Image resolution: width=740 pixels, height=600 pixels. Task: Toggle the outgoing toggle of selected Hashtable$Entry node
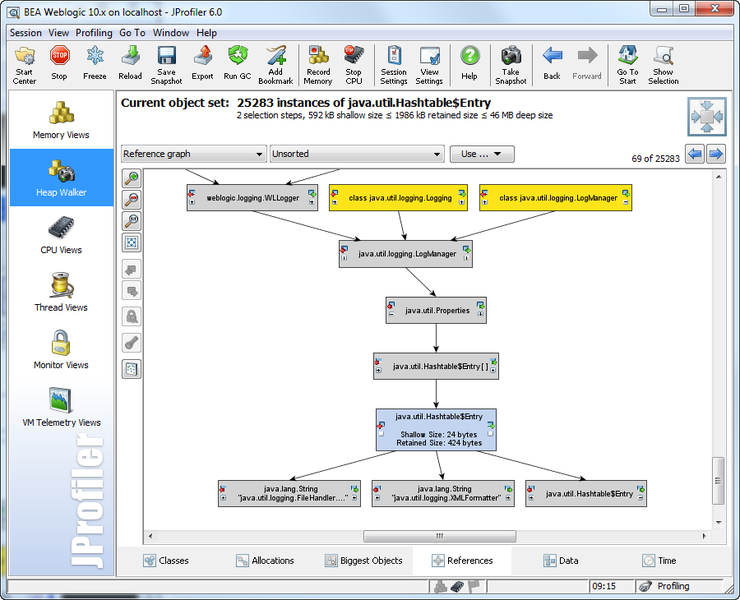(x=490, y=433)
